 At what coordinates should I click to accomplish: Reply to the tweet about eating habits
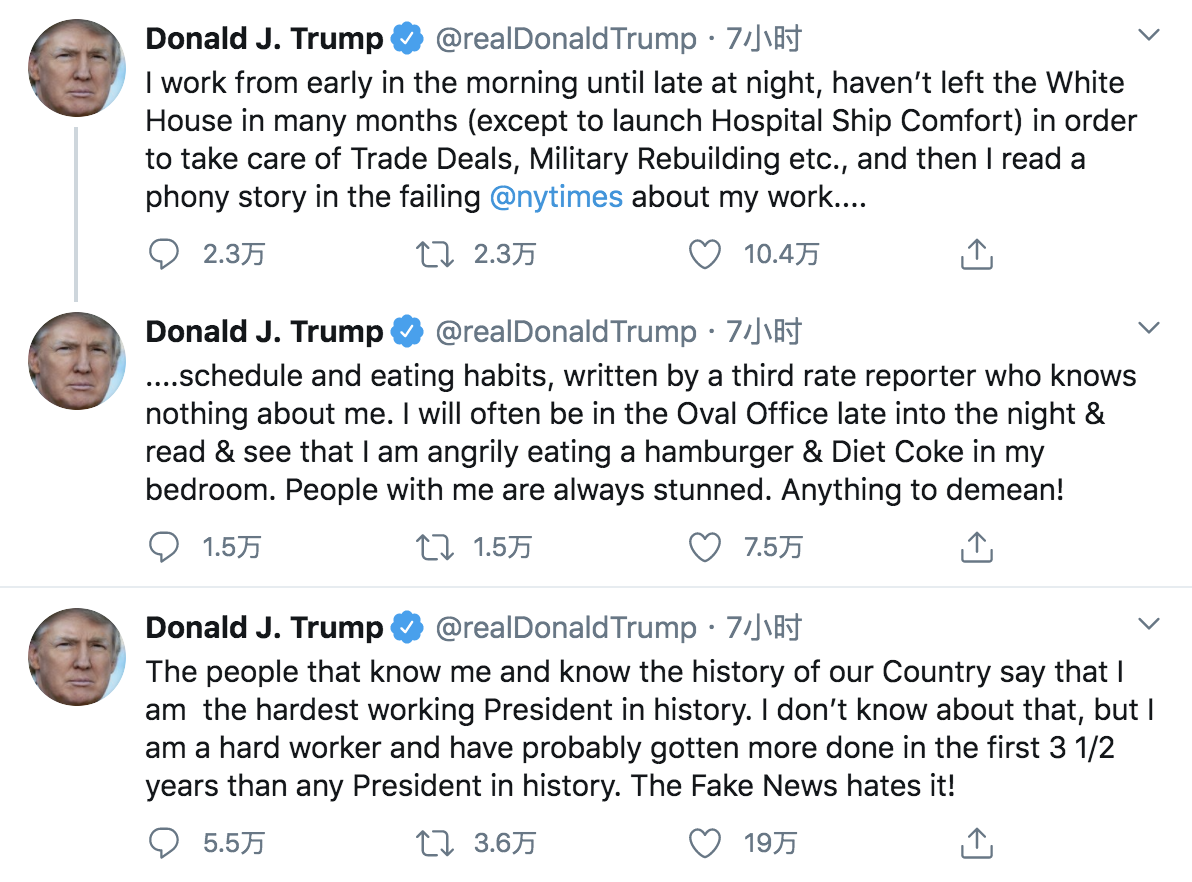tap(162, 547)
